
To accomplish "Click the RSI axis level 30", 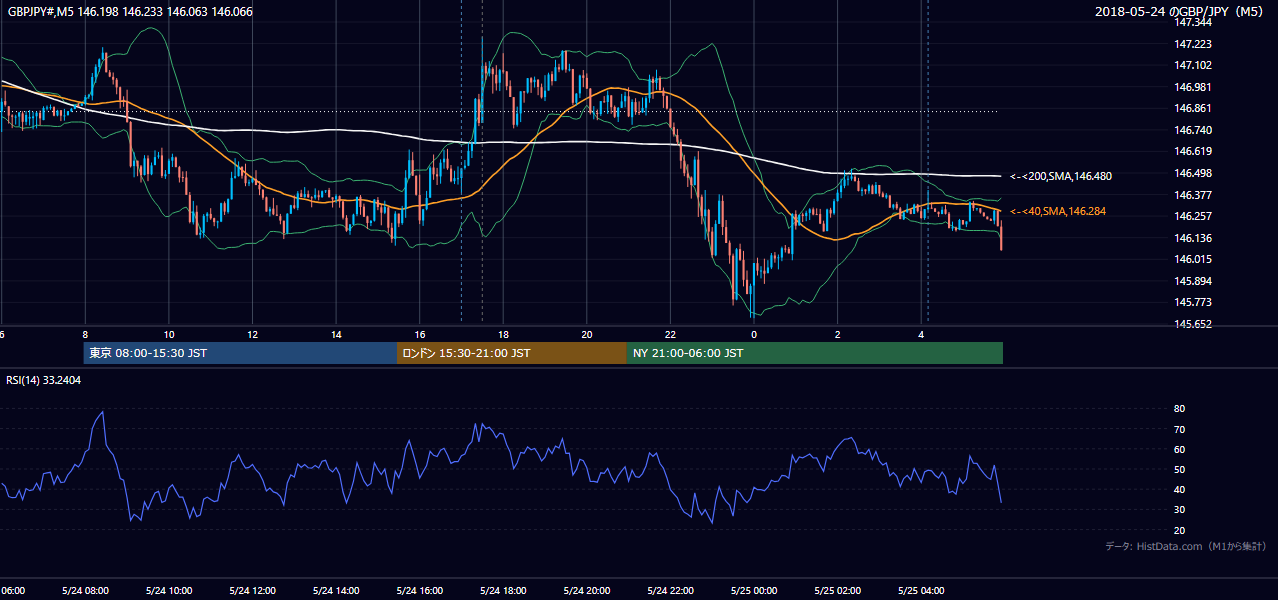I will (1180, 510).
